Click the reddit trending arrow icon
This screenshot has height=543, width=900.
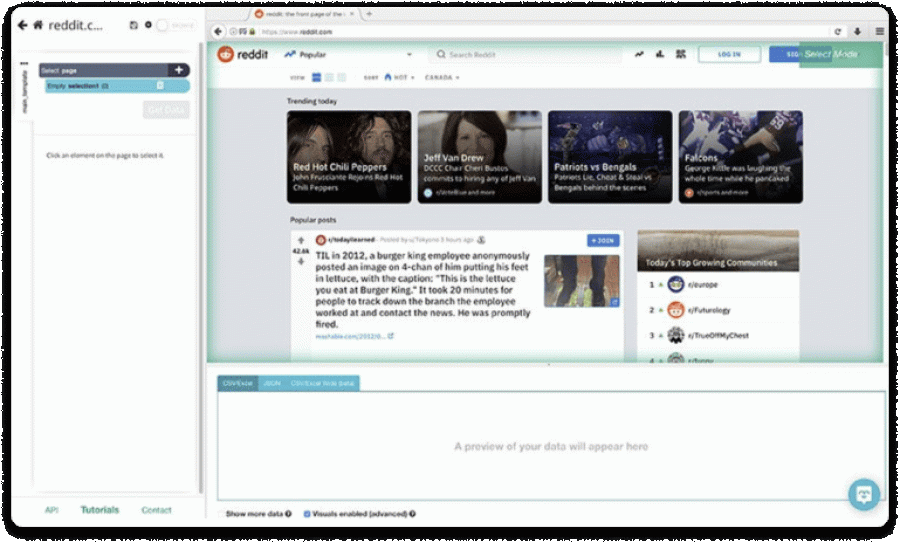coord(639,54)
